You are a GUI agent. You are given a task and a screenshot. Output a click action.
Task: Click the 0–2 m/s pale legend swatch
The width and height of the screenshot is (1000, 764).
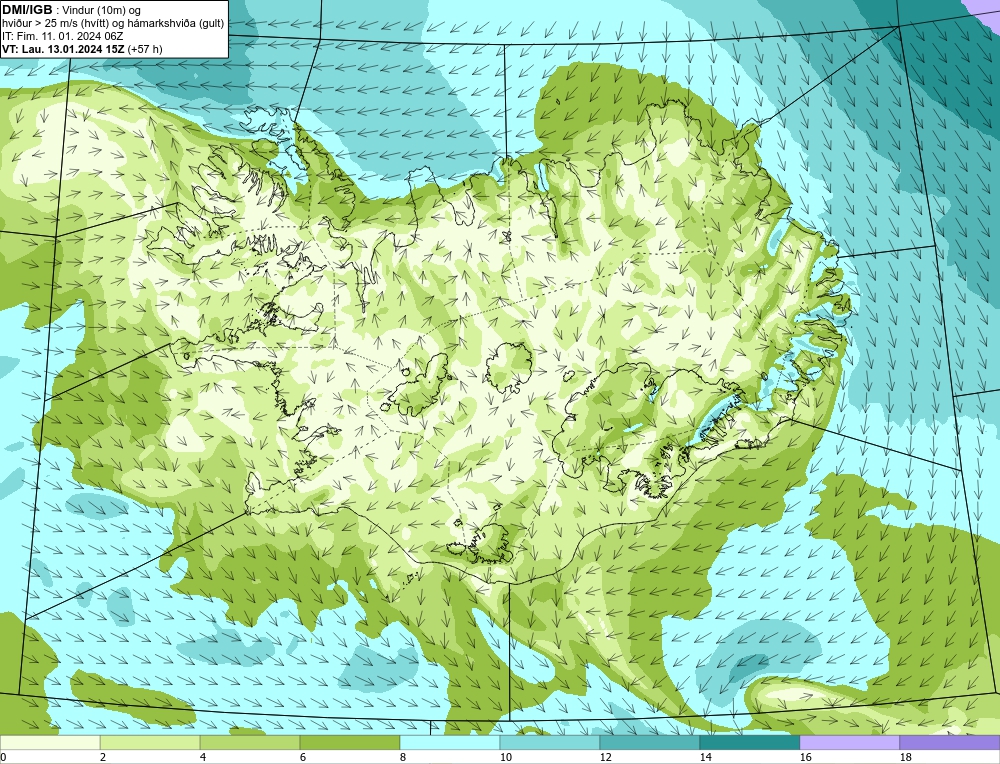(x=50, y=742)
